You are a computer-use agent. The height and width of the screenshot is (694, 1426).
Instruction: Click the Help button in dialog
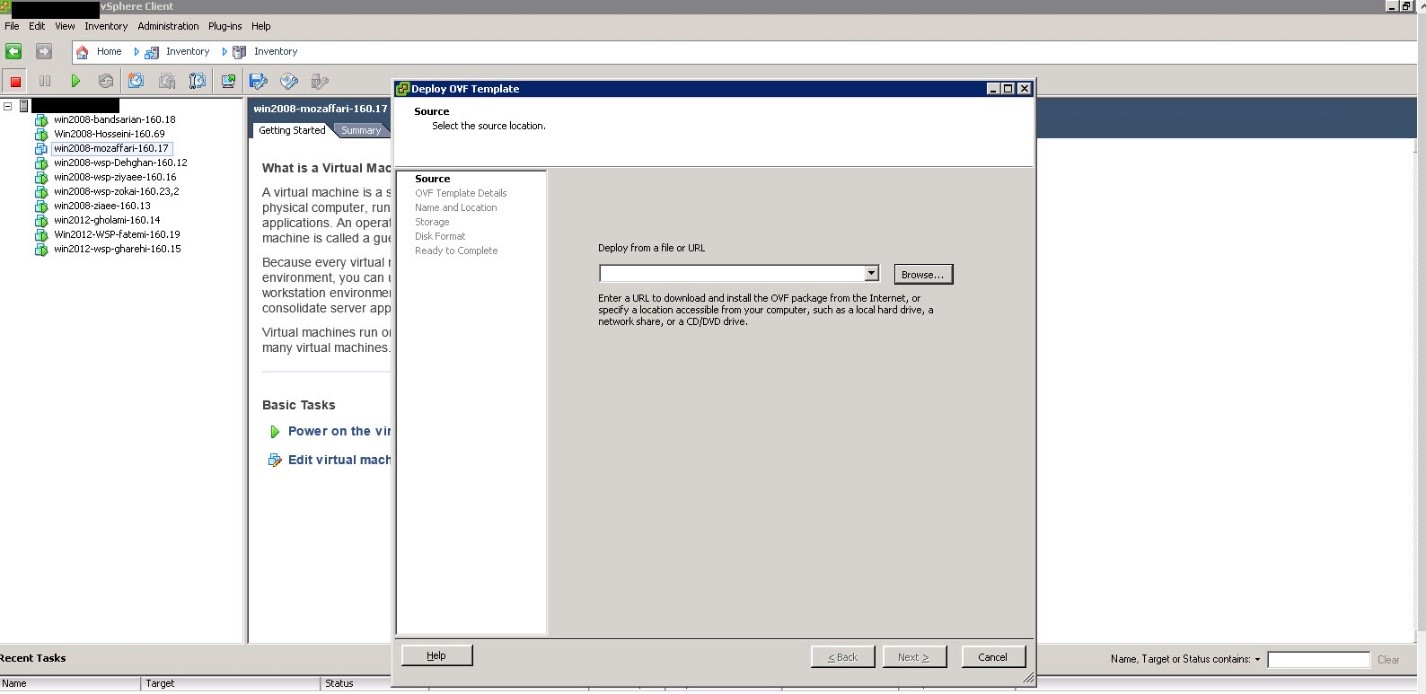pos(436,656)
